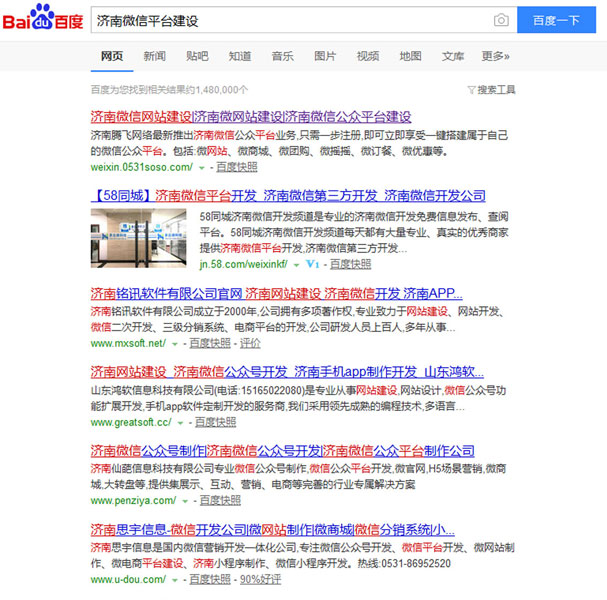Open the 【58同城】济南微信平台开发 result
The image size is (607, 600).
point(288,196)
